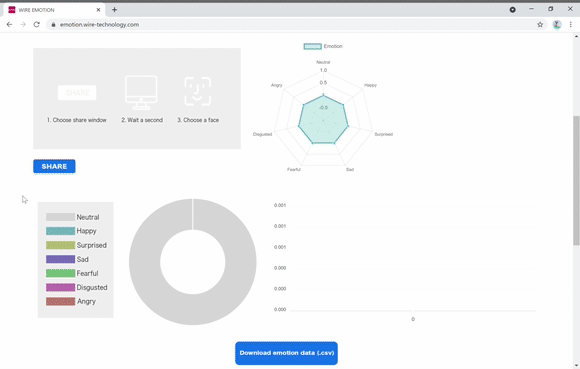Select the WIRE EMOTION tab

(x=54, y=10)
